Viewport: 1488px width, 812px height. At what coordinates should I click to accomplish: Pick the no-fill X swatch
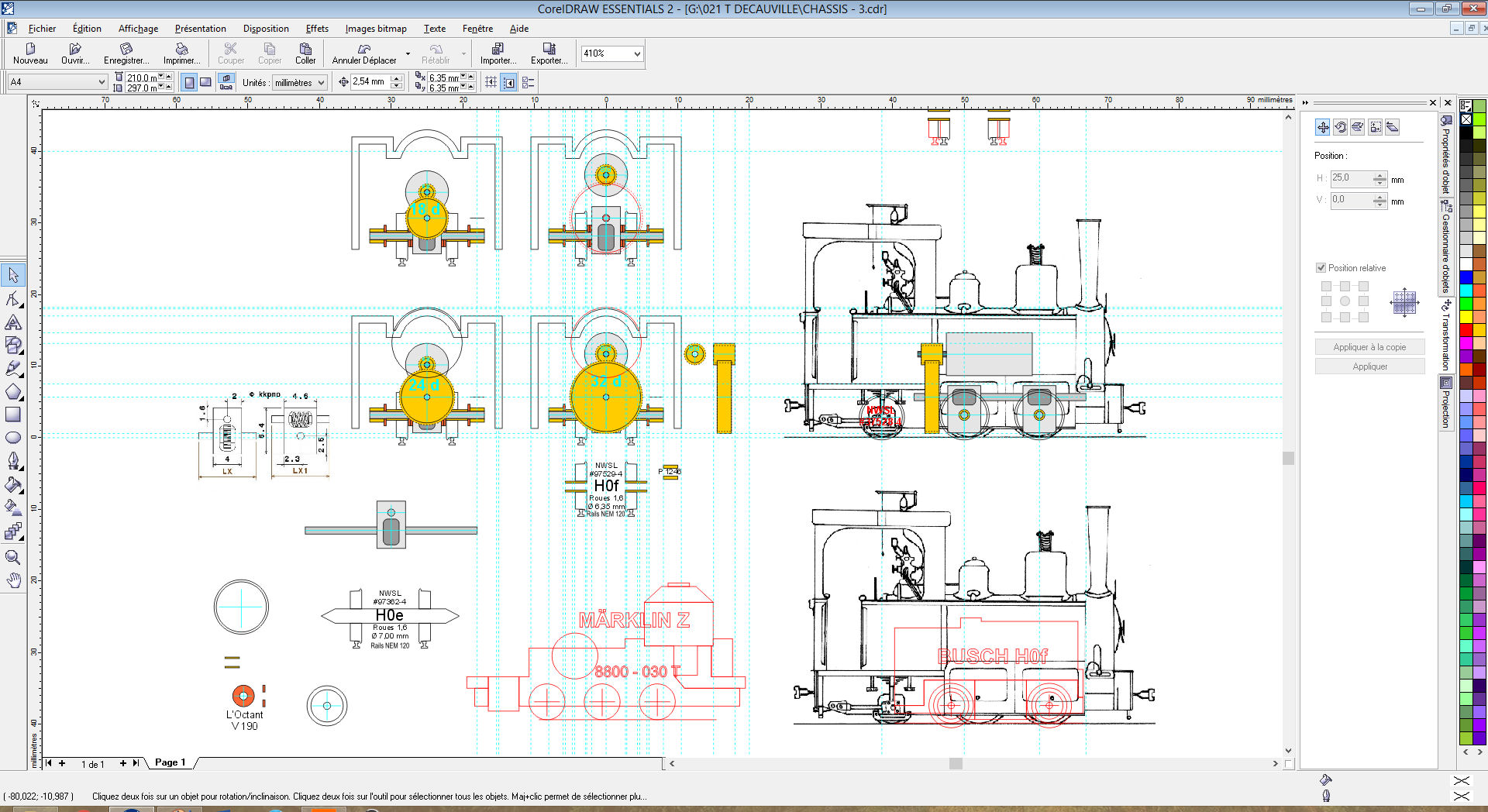coord(1466,119)
